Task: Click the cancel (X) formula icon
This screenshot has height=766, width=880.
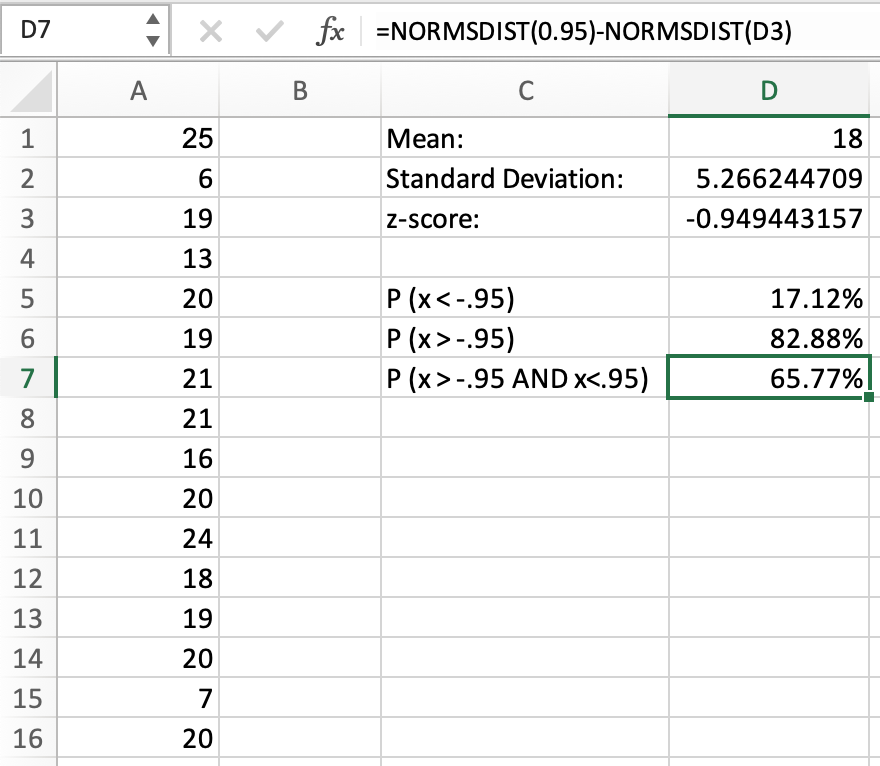Action: pyautogui.click(x=211, y=32)
